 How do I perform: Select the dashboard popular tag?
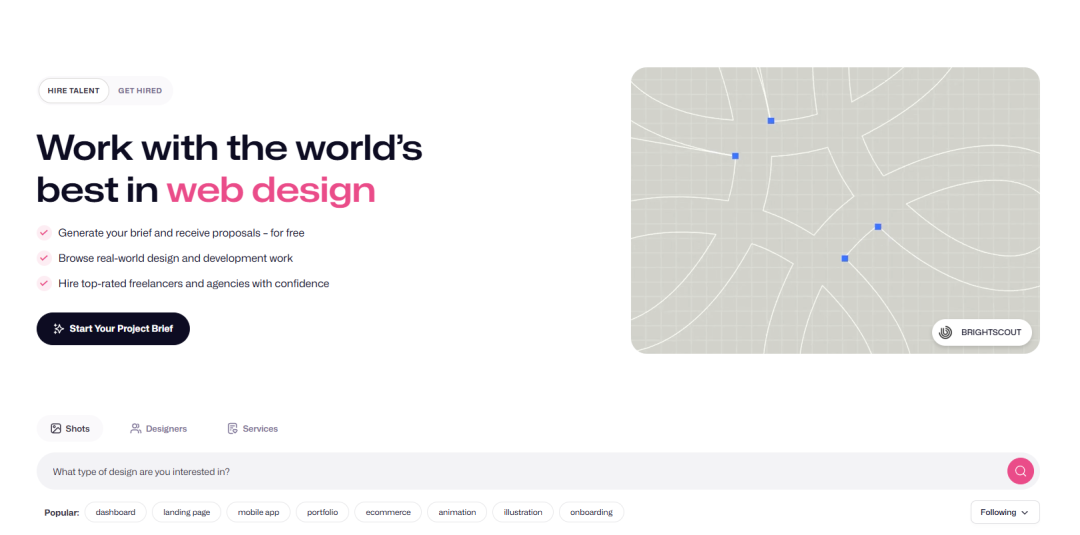[x=115, y=512]
